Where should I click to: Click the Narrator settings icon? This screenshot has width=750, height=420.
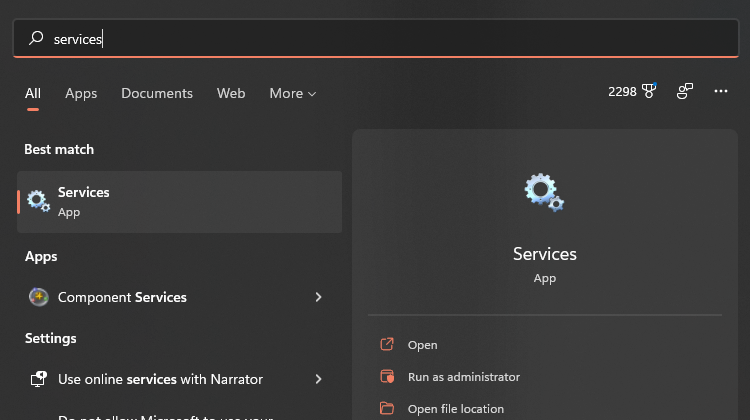38,379
